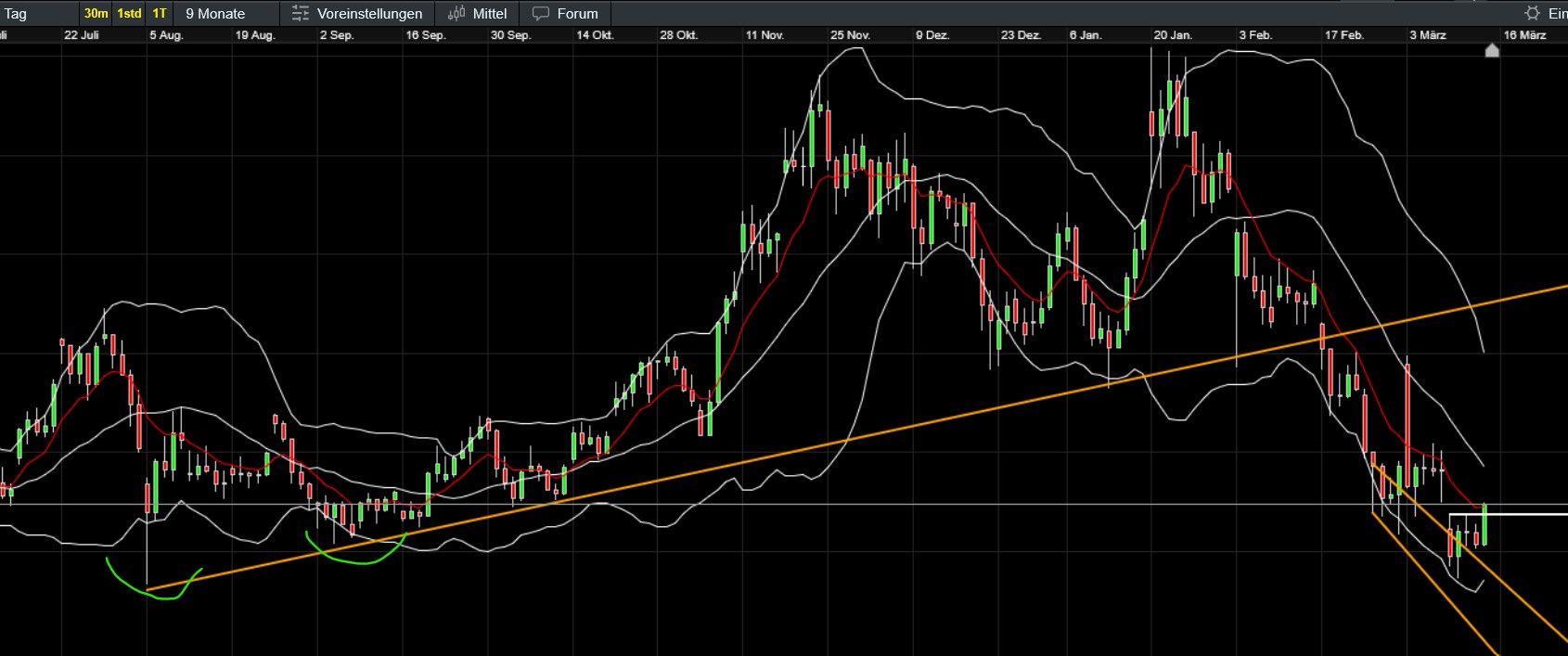The image size is (1568, 656).
Task: Click the 19 Aug. date label
Action: [255, 35]
